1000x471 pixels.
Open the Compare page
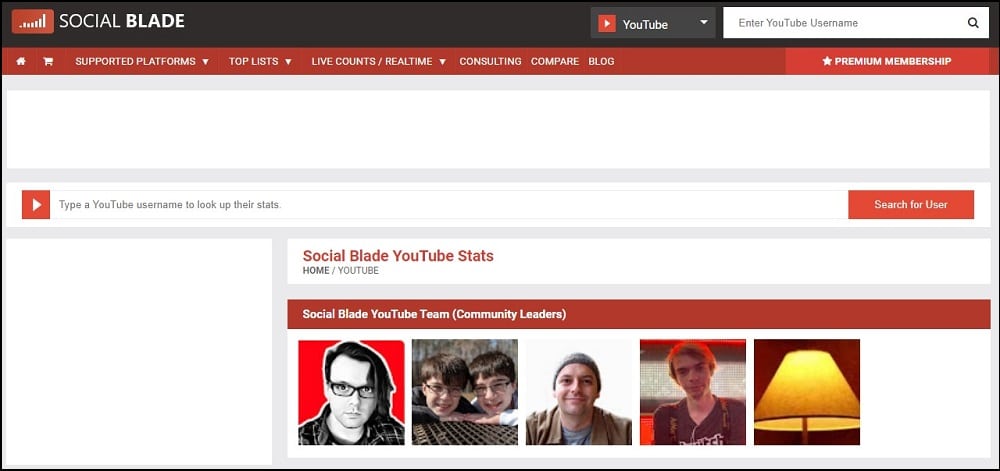(x=555, y=62)
